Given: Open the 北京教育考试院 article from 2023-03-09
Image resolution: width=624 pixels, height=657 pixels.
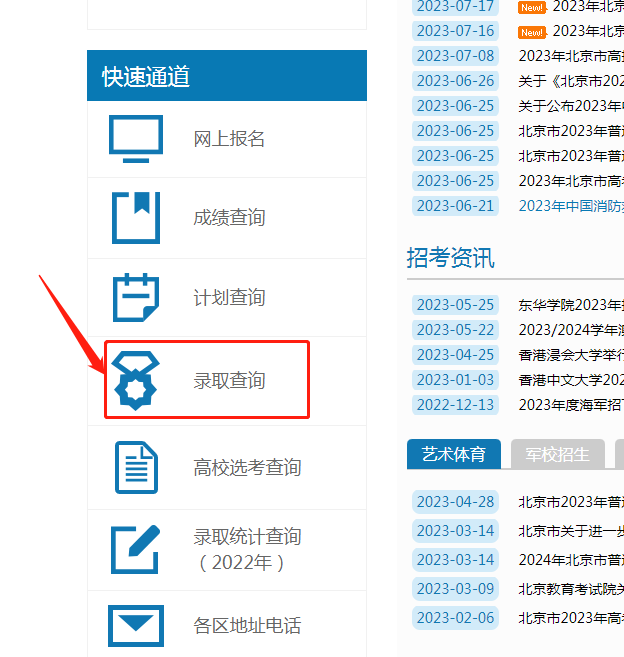Looking at the screenshot, I should click(x=570, y=588).
